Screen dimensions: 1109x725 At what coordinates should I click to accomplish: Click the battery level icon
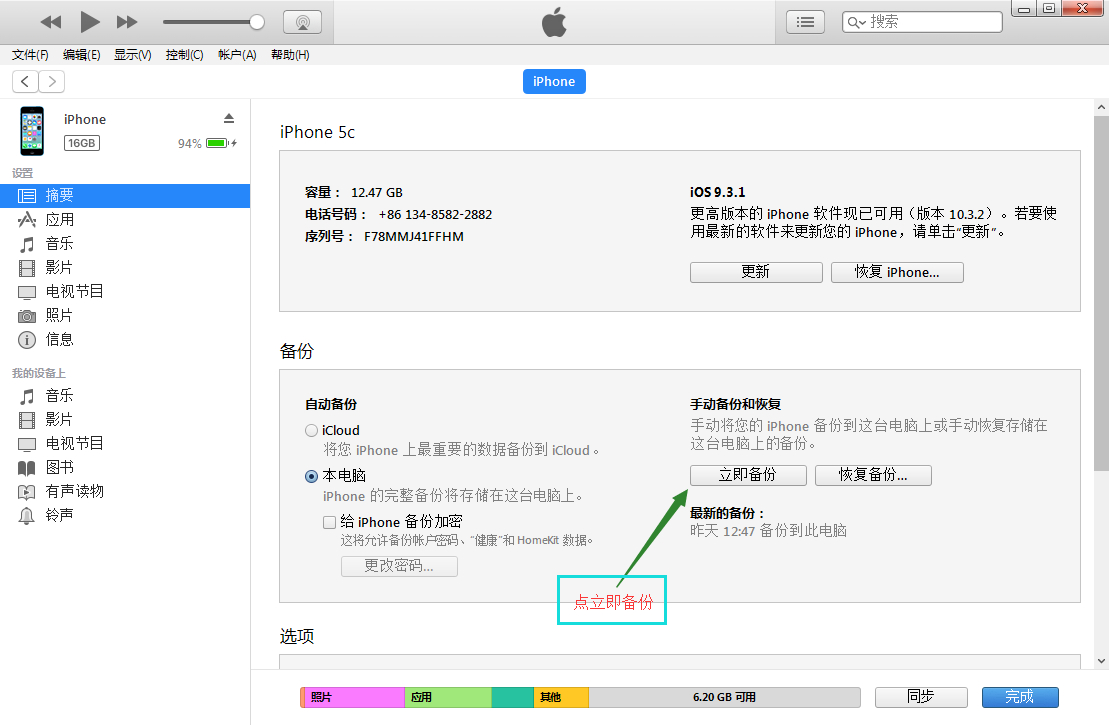pos(217,143)
